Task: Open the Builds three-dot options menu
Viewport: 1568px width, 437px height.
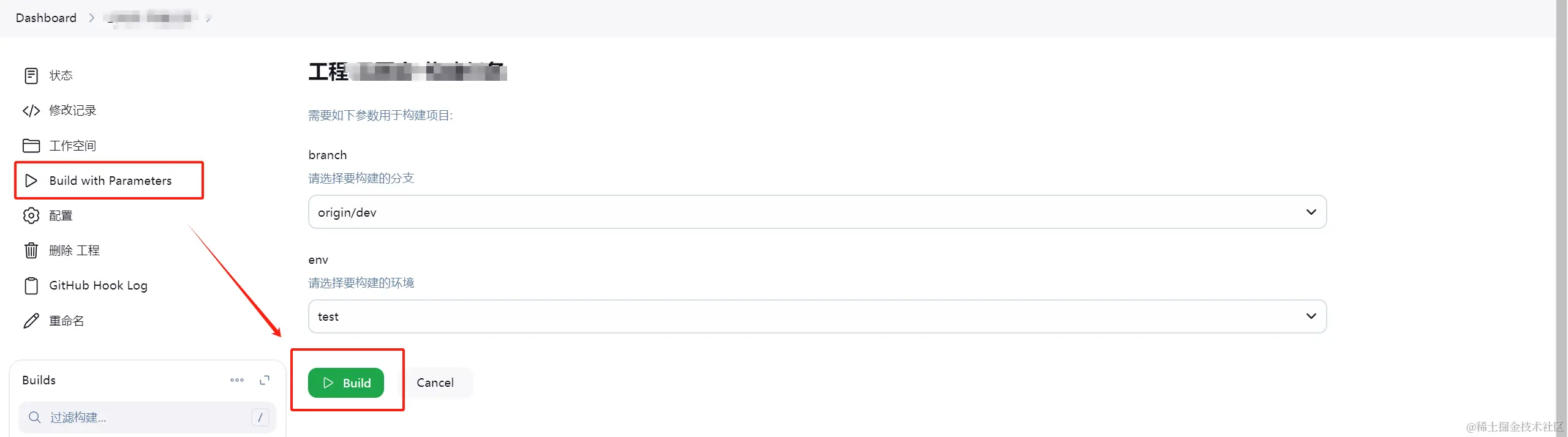Action: (x=237, y=380)
